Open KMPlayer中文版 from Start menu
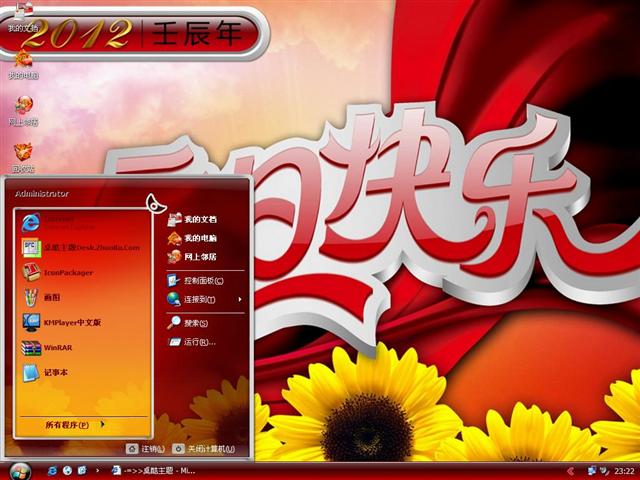640x480 pixels. pos(84,322)
